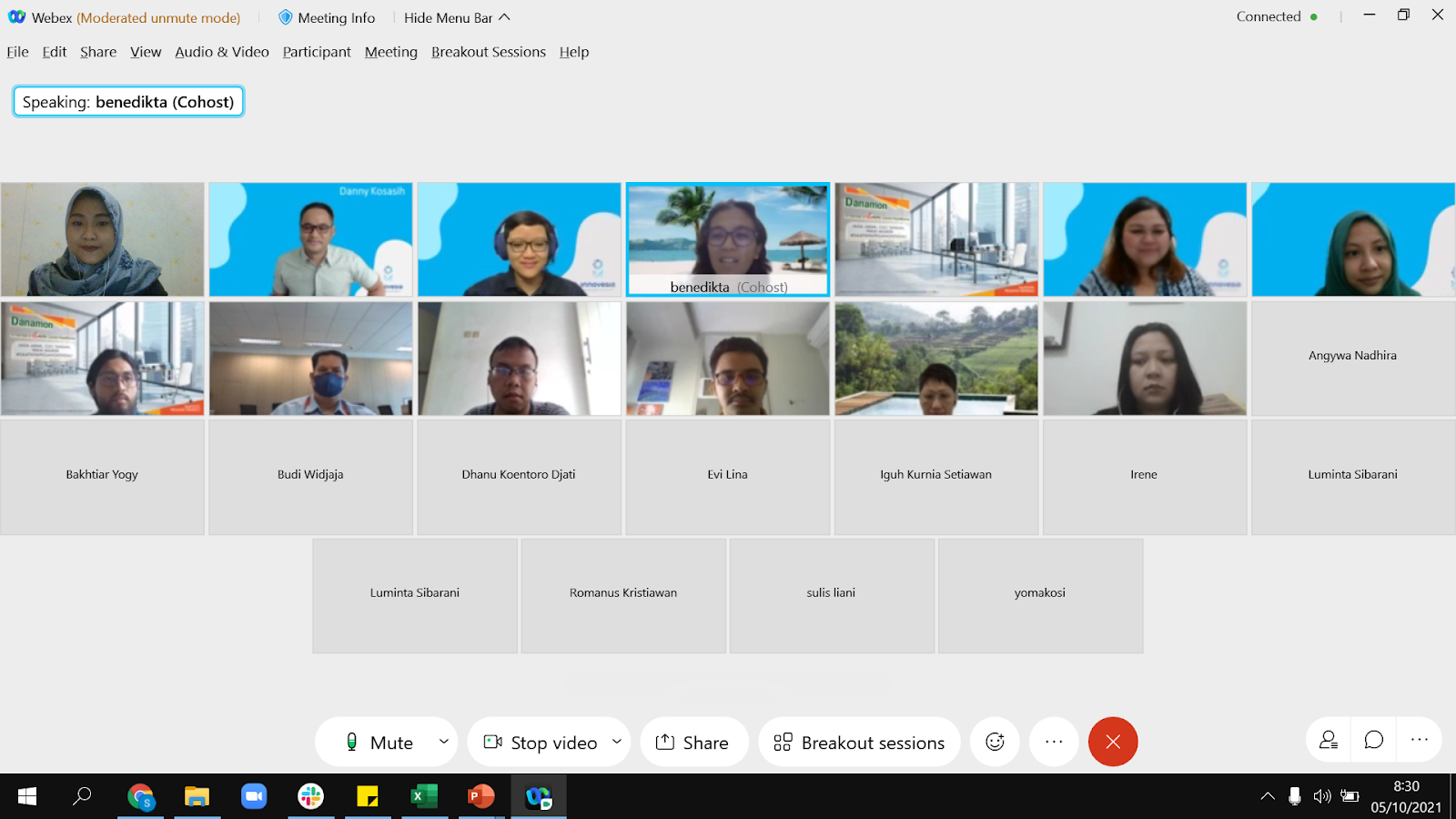Image resolution: width=1456 pixels, height=819 pixels.
Task: Open the taskbar clock showing 8:30
Action: point(1407,797)
